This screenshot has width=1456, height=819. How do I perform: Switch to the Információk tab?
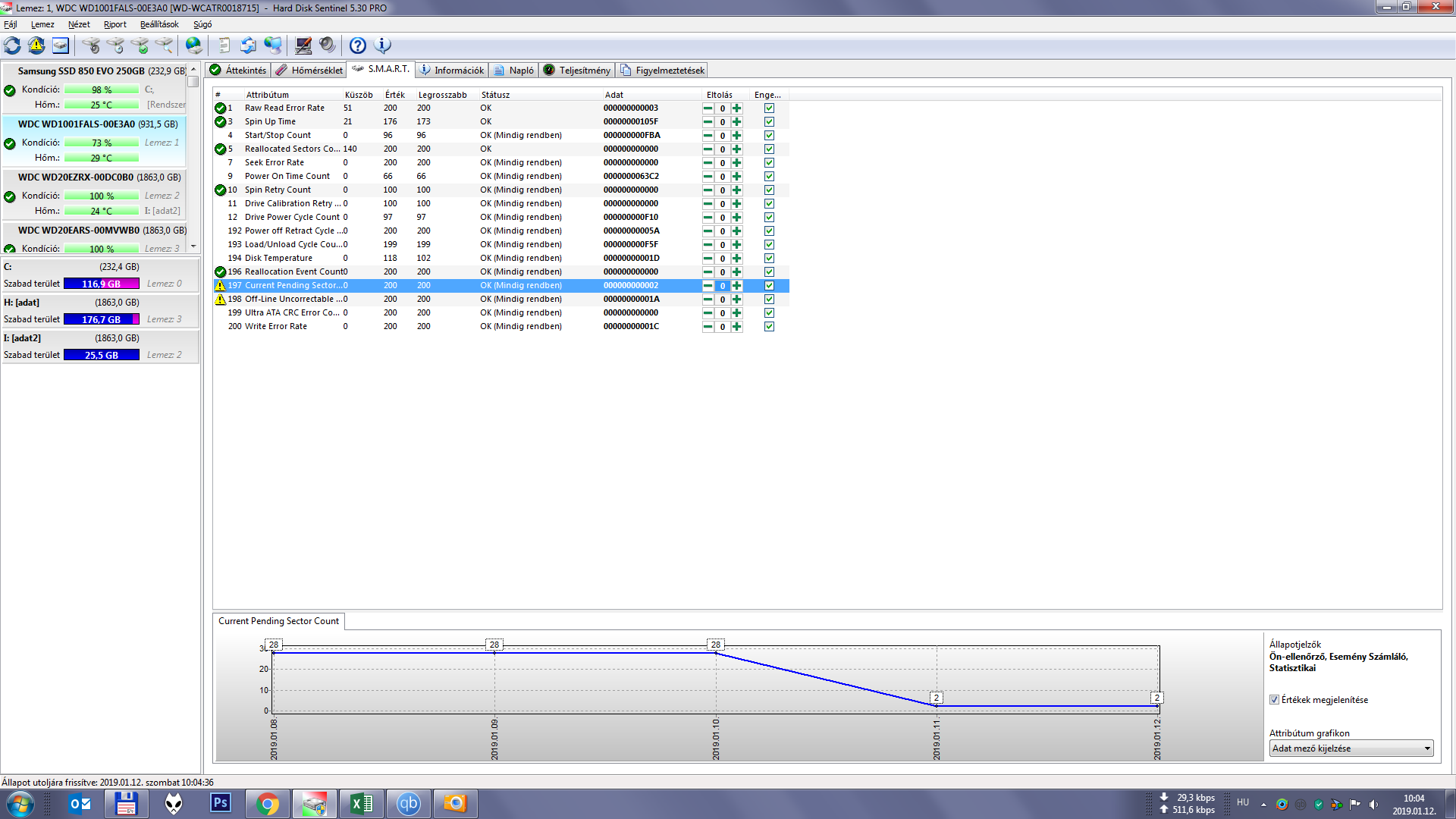(x=452, y=70)
